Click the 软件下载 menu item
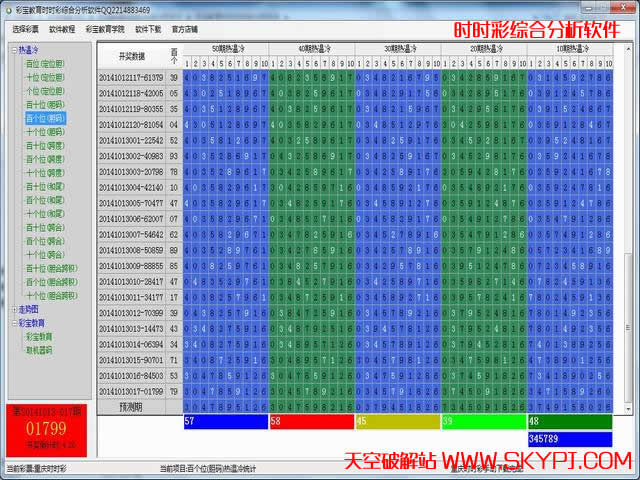Viewport: 640px width, 480px height. 149,30
